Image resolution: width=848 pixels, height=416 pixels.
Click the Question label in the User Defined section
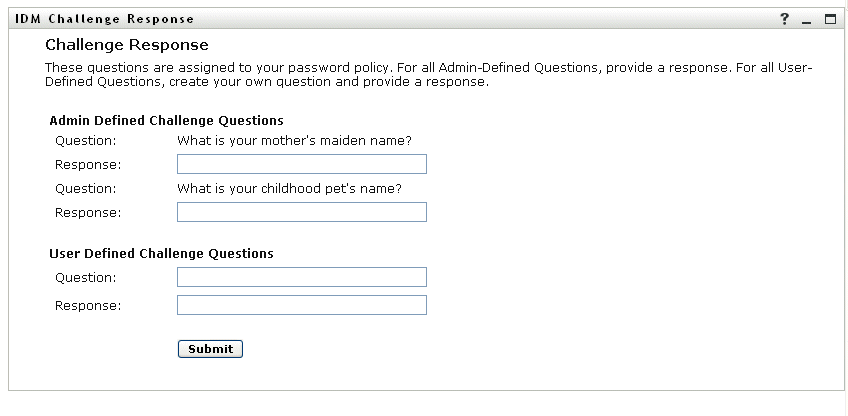[86, 278]
